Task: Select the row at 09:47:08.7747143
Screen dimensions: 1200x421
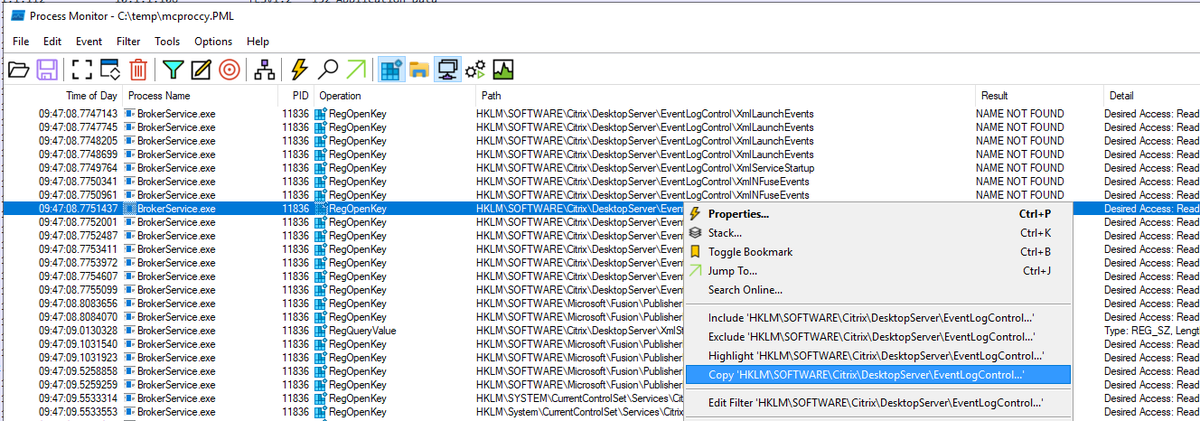Action: point(600,114)
